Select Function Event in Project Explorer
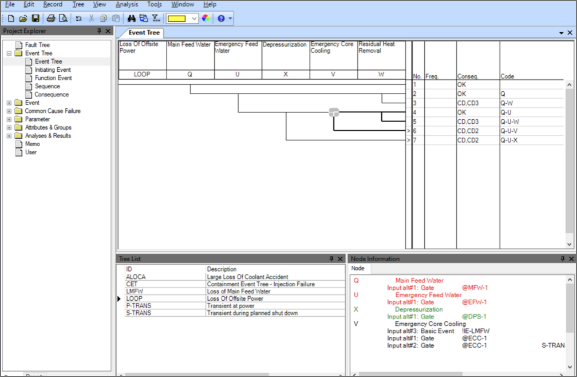Image resolution: width=577 pixels, height=377 pixels. coord(53,78)
